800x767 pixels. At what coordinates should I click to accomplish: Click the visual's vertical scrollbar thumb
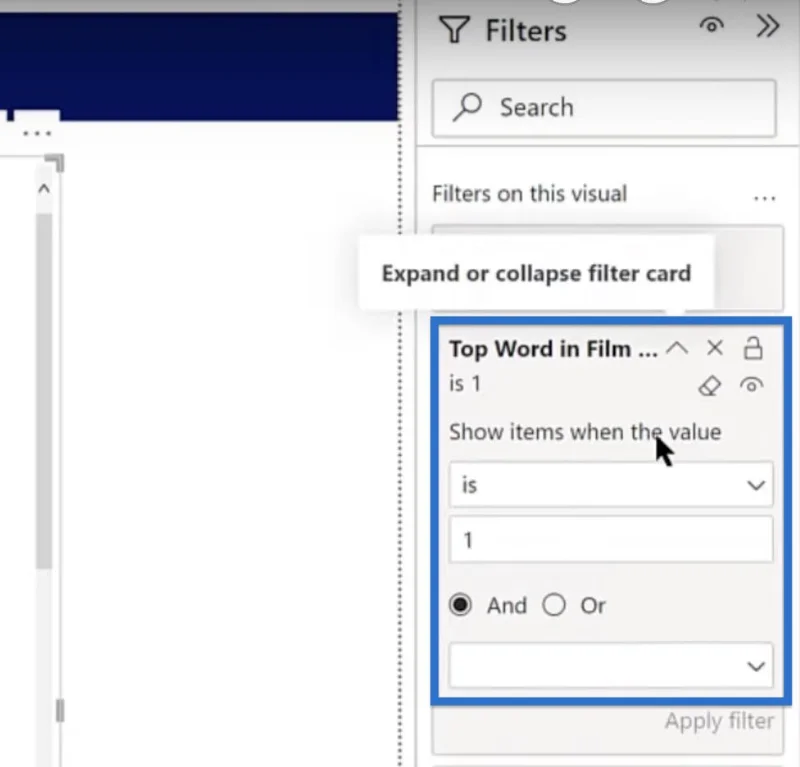[x=44, y=390]
